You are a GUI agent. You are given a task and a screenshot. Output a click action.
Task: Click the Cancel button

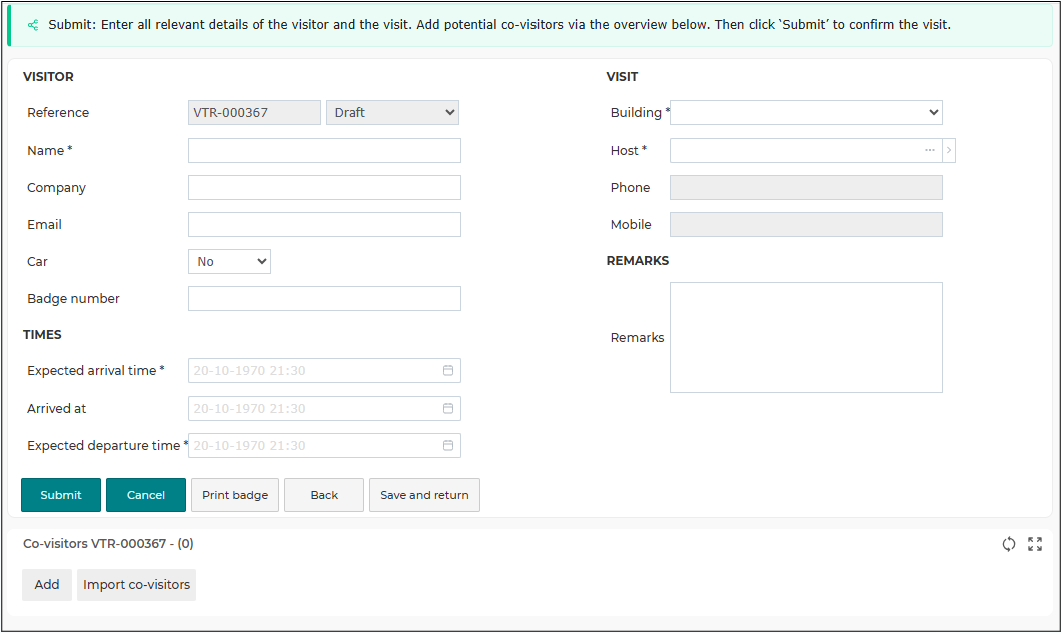click(x=145, y=495)
